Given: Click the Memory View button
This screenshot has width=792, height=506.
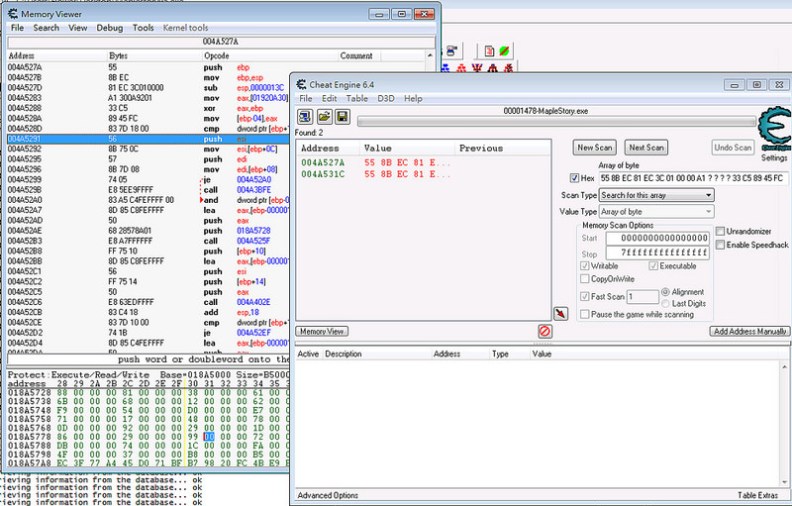Looking at the screenshot, I should coord(322,331).
